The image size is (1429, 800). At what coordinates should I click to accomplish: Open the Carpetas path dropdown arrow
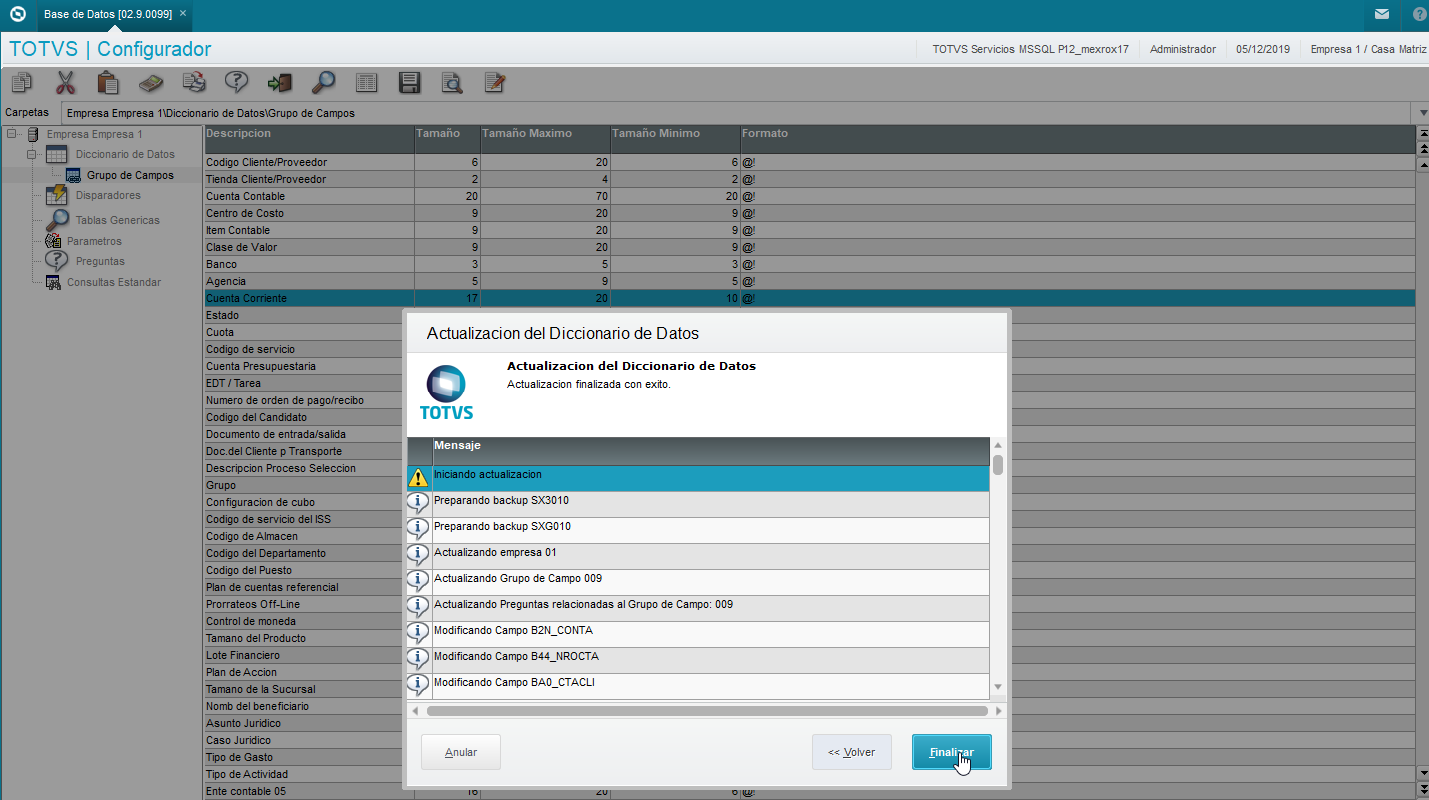1423,112
